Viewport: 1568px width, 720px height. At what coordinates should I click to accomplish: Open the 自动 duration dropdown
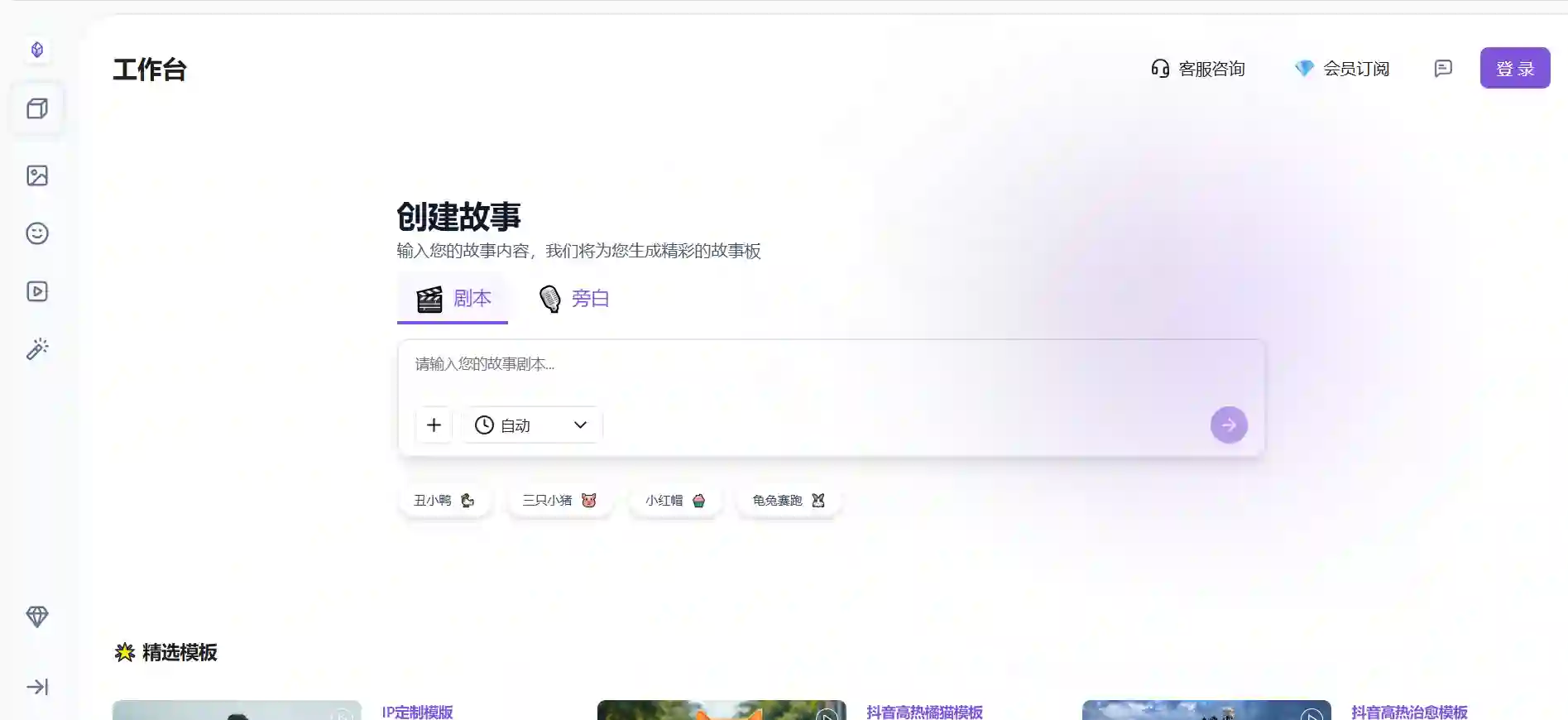point(532,425)
